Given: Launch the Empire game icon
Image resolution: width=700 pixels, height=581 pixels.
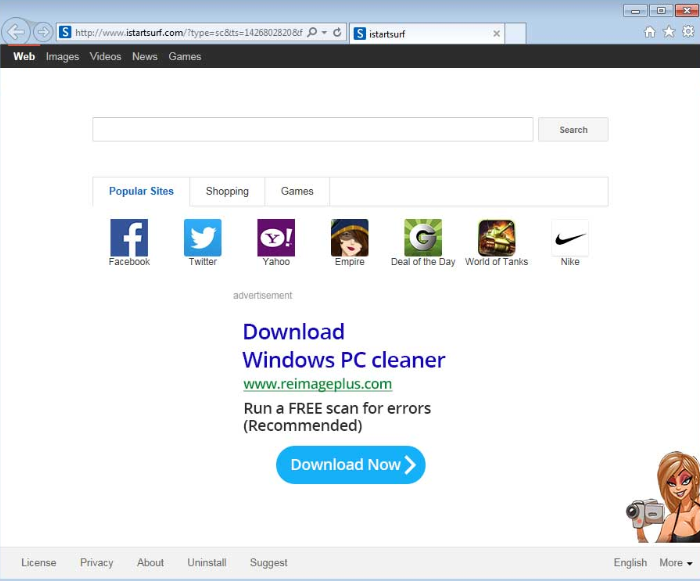Looking at the screenshot, I should coord(350,238).
